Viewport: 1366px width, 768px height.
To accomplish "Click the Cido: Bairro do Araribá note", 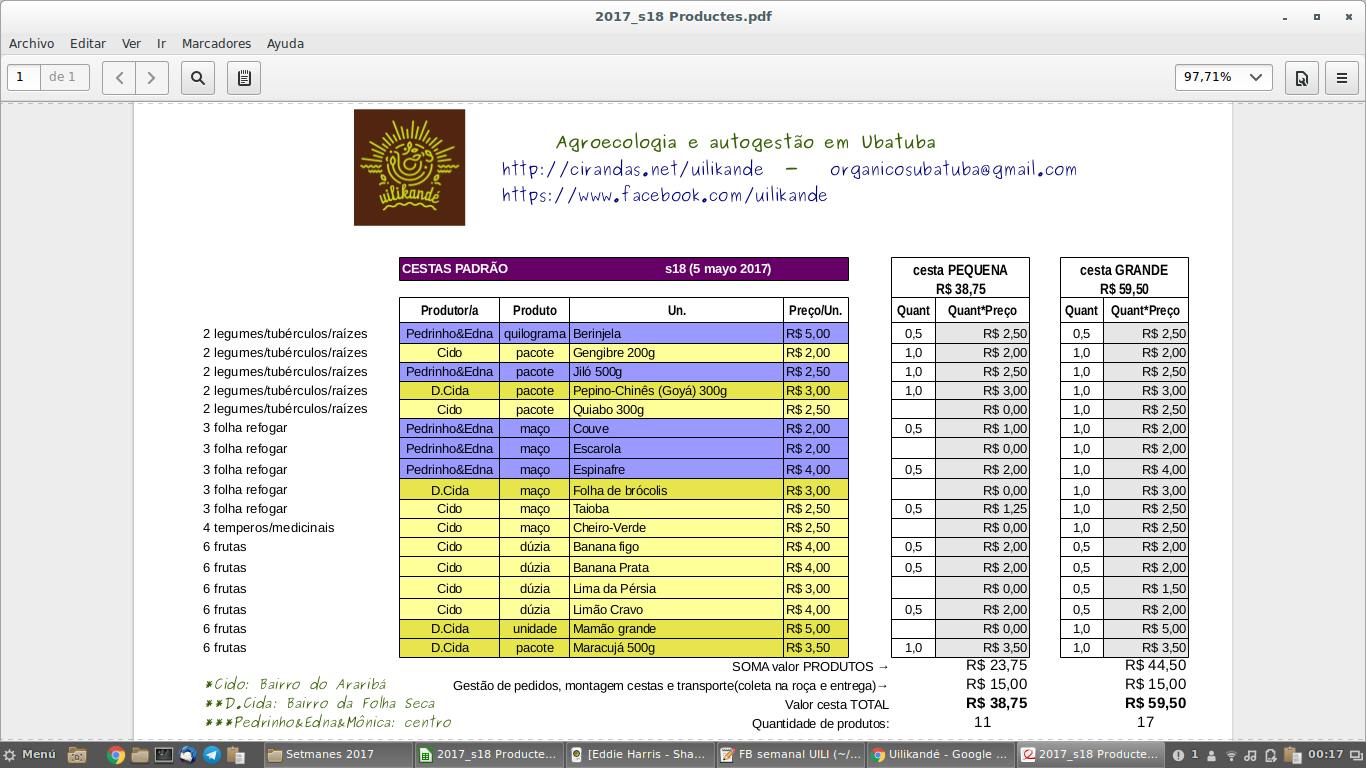I will pyautogui.click(x=295, y=685).
